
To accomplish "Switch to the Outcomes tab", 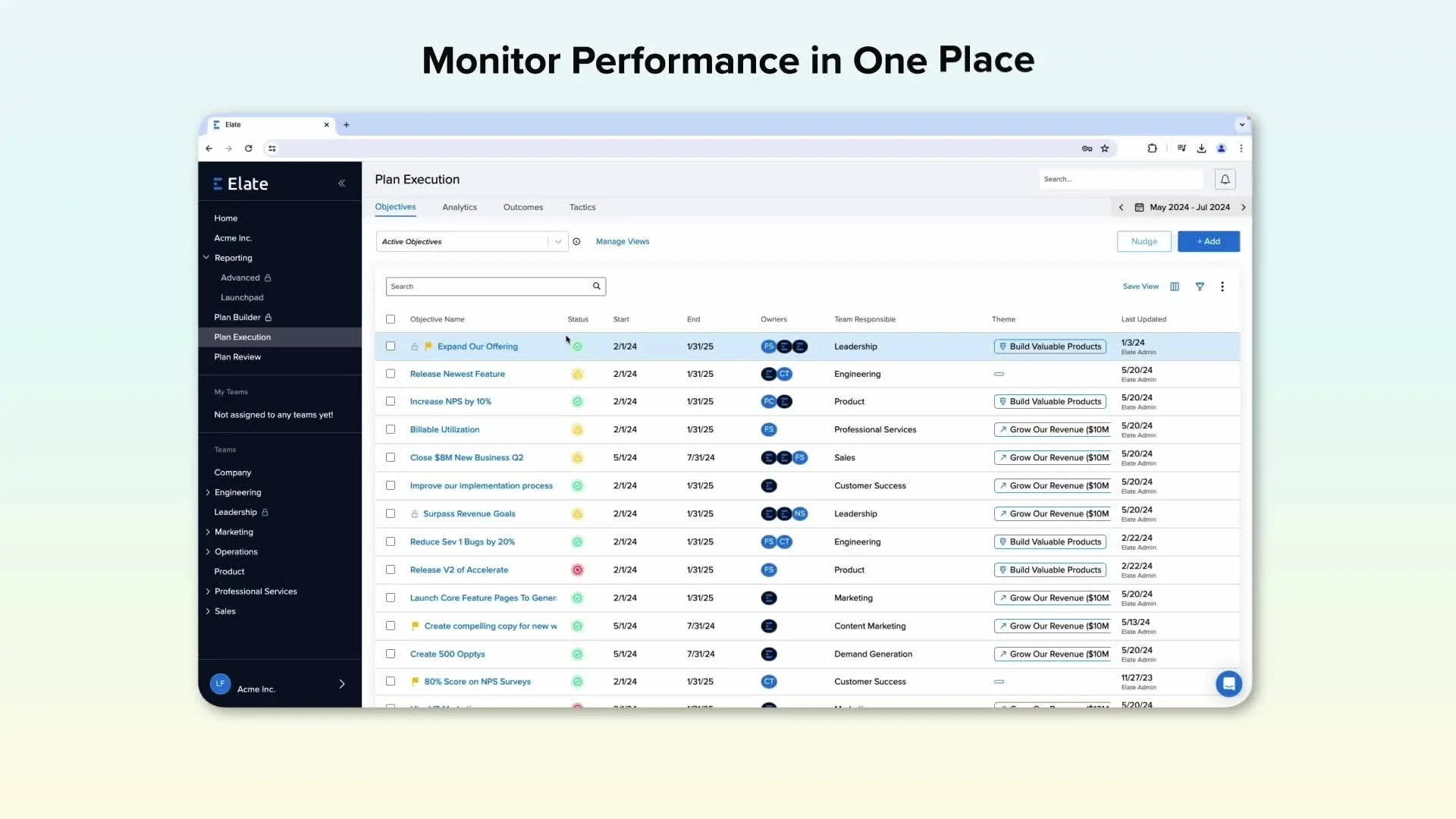I will click(x=523, y=208).
